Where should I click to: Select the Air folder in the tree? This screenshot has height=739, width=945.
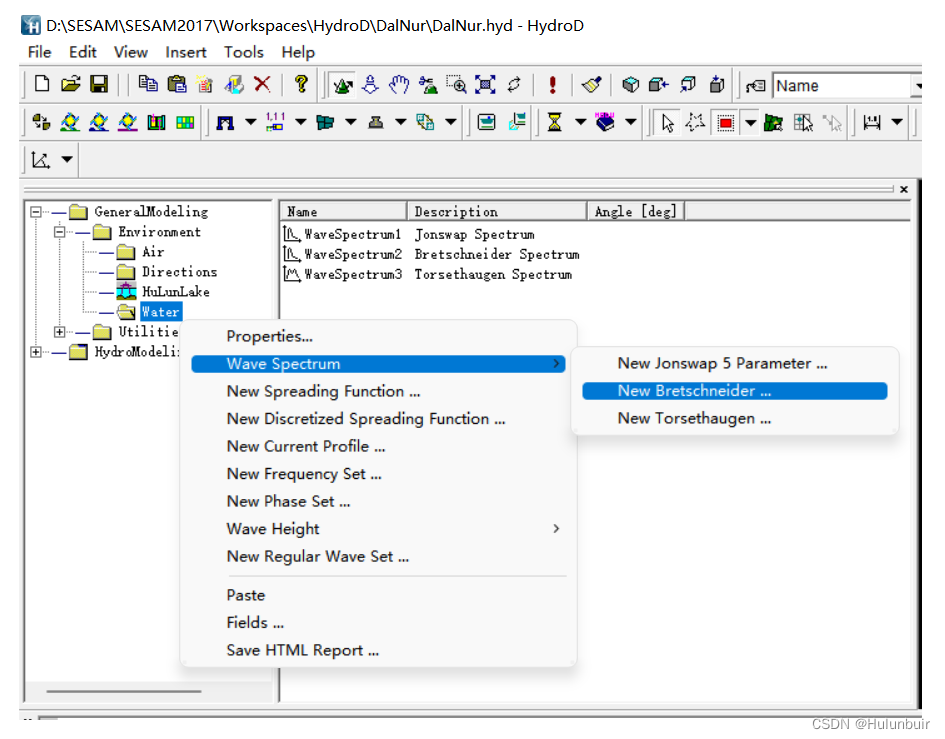click(x=153, y=252)
